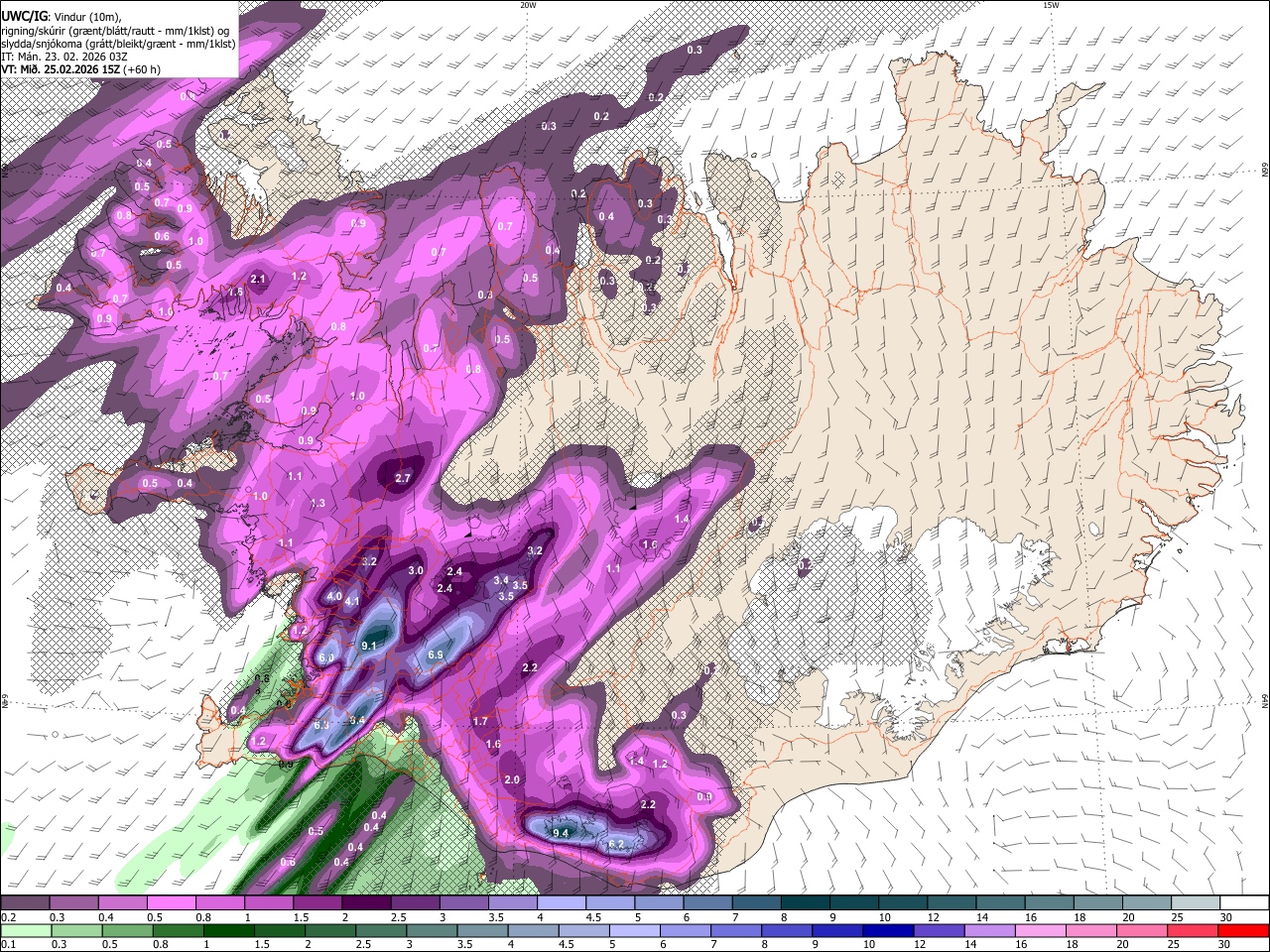
Task: Click the 'VT: Mið. 25.02.2026 15Z (+60 h)' line
Action: tap(80, 69)
